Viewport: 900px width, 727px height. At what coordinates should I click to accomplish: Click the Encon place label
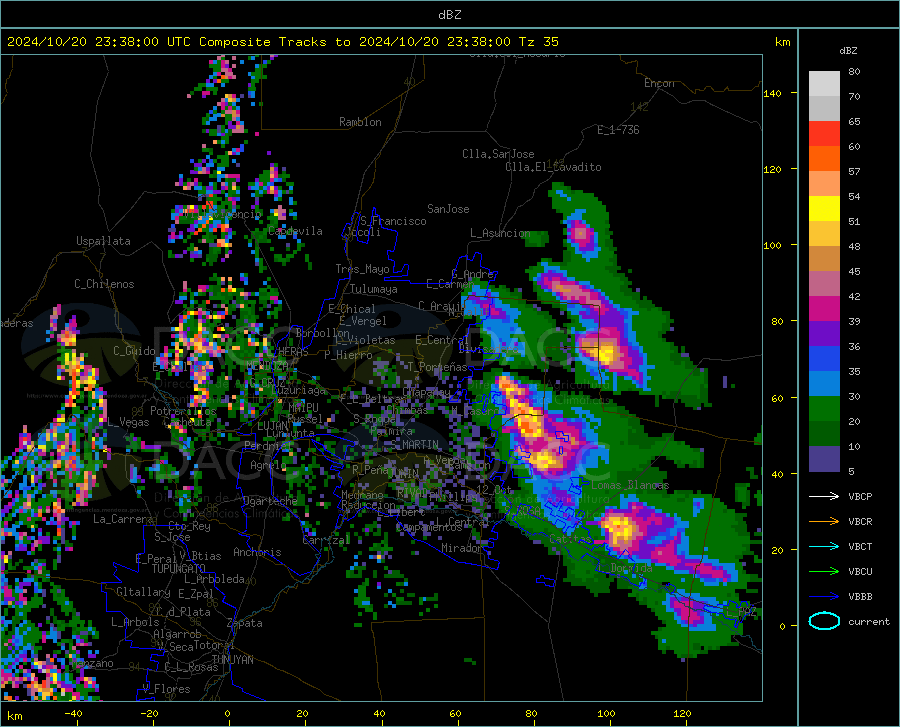[659, 83]
